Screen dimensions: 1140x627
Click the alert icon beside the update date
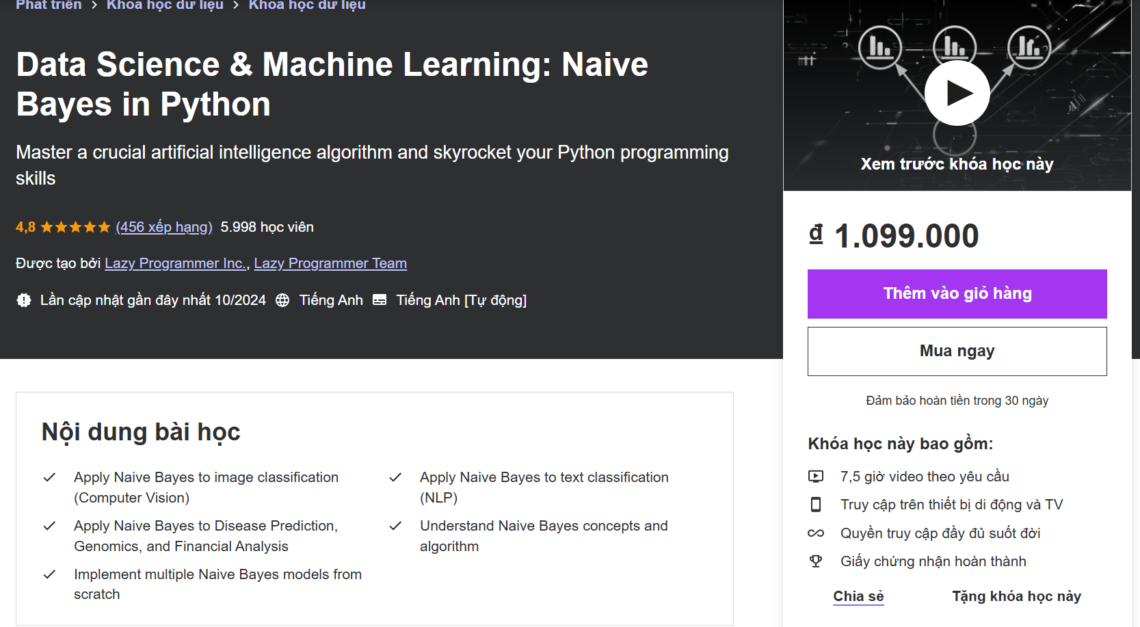(22, 299)
